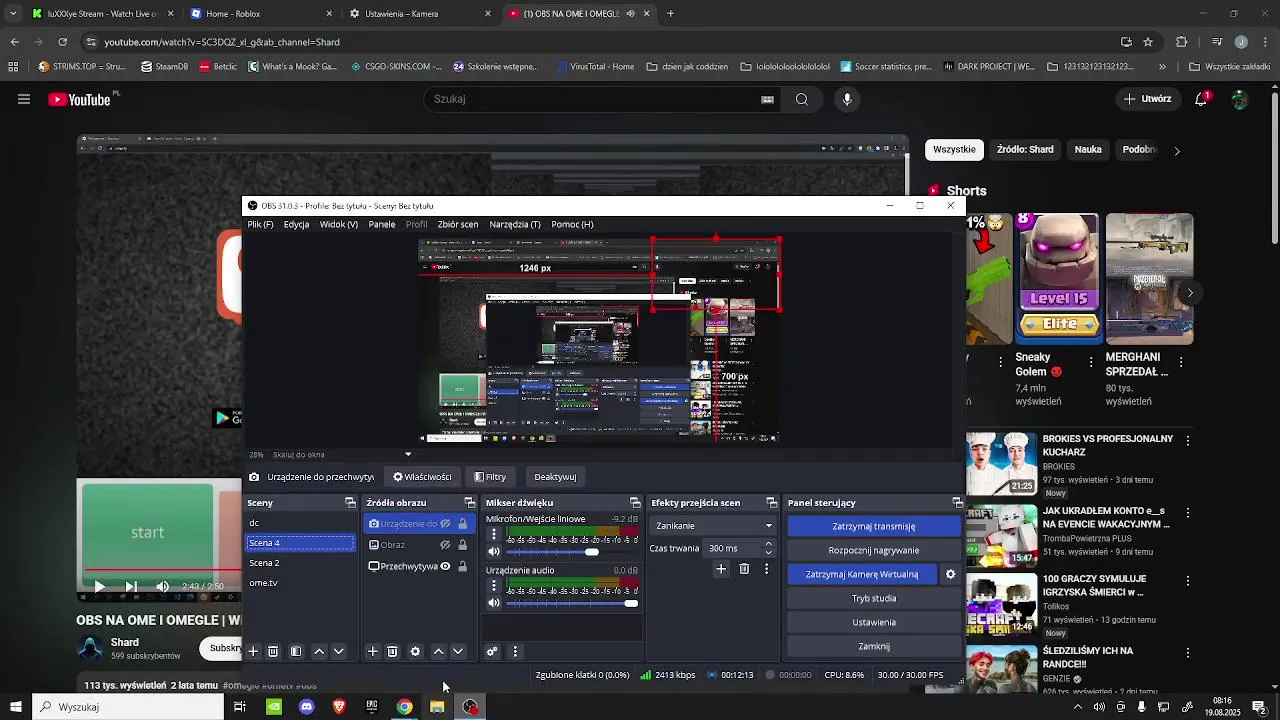
Task: Show hidden bookmarks overflow chevron
Action: pyautogui.click(x=1162, y=67)
